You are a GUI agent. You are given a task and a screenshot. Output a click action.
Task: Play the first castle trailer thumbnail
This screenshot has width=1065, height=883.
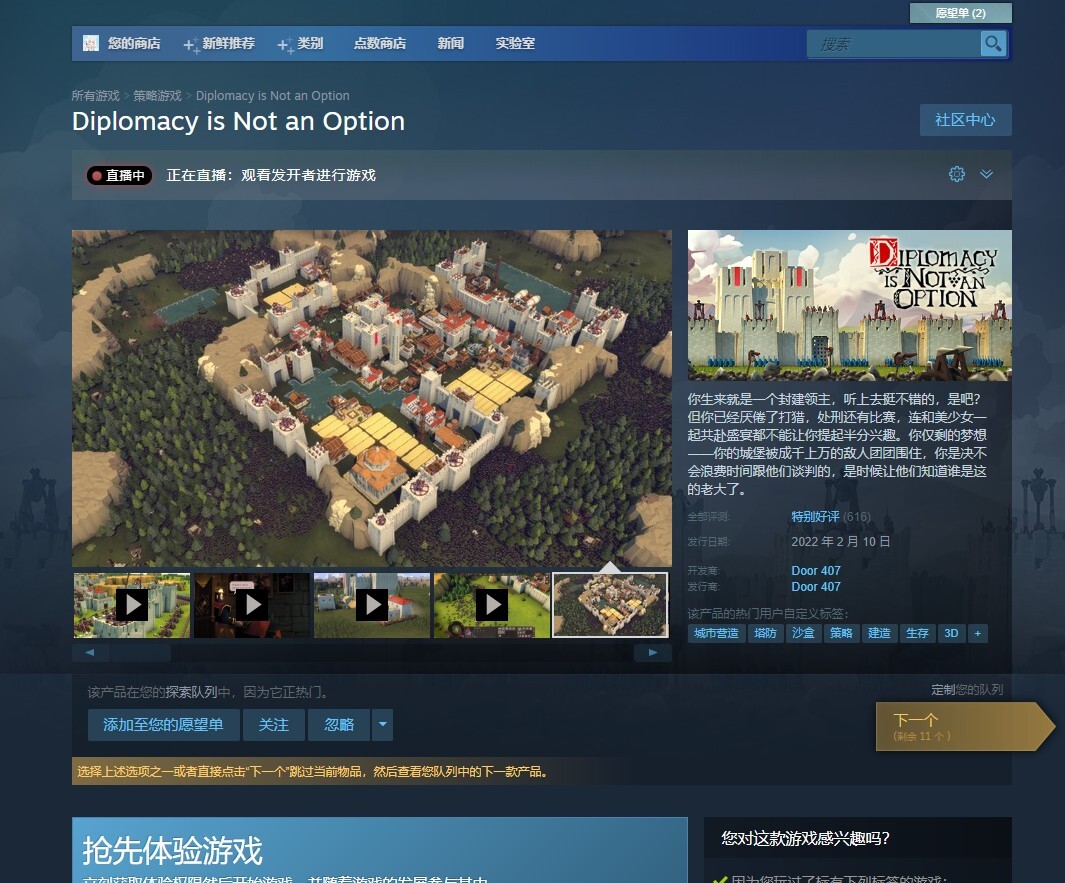(x=132, y=605)
